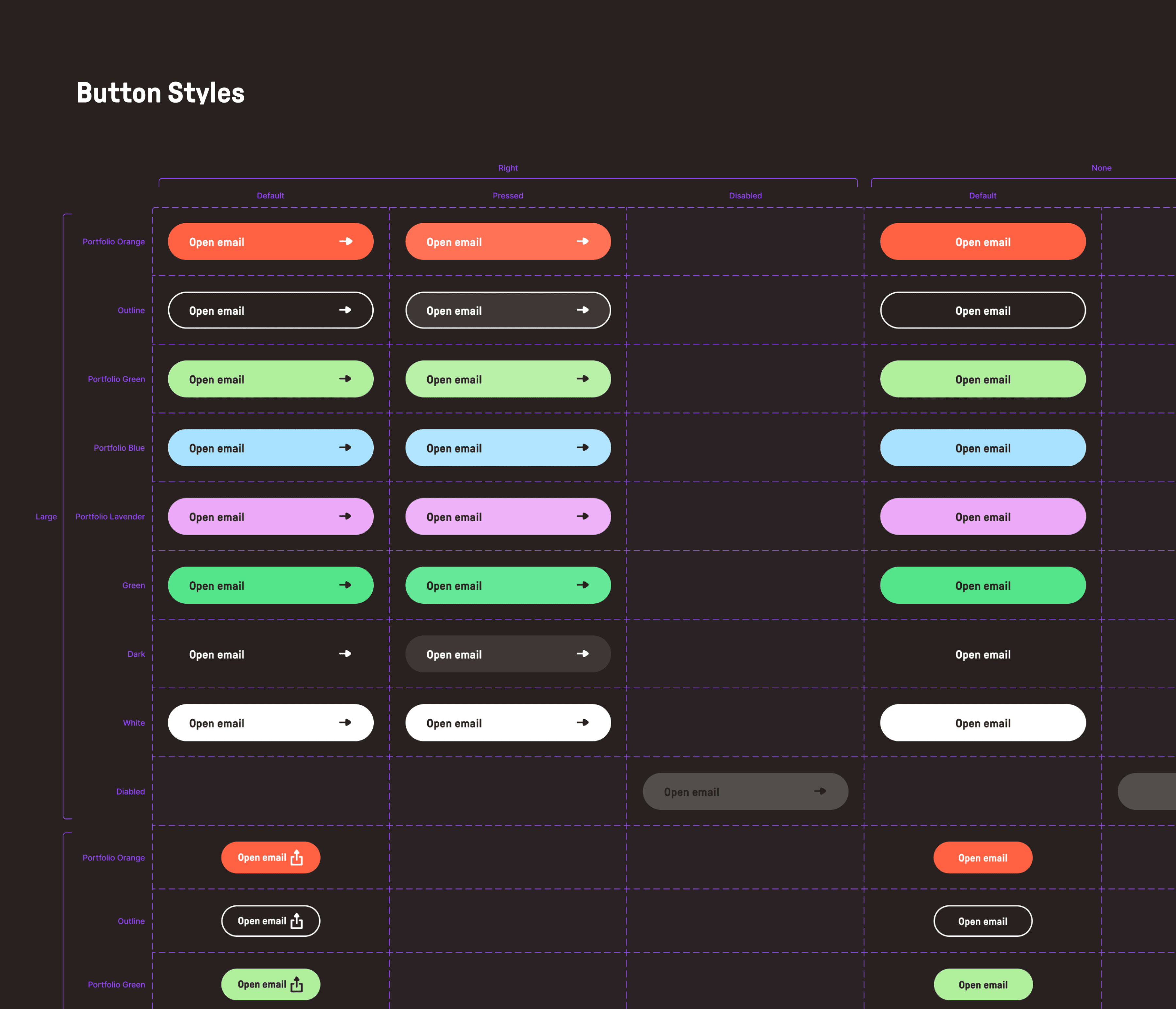Click the Button Styles heading
Screen dimensions: 1176x1009
161,92
